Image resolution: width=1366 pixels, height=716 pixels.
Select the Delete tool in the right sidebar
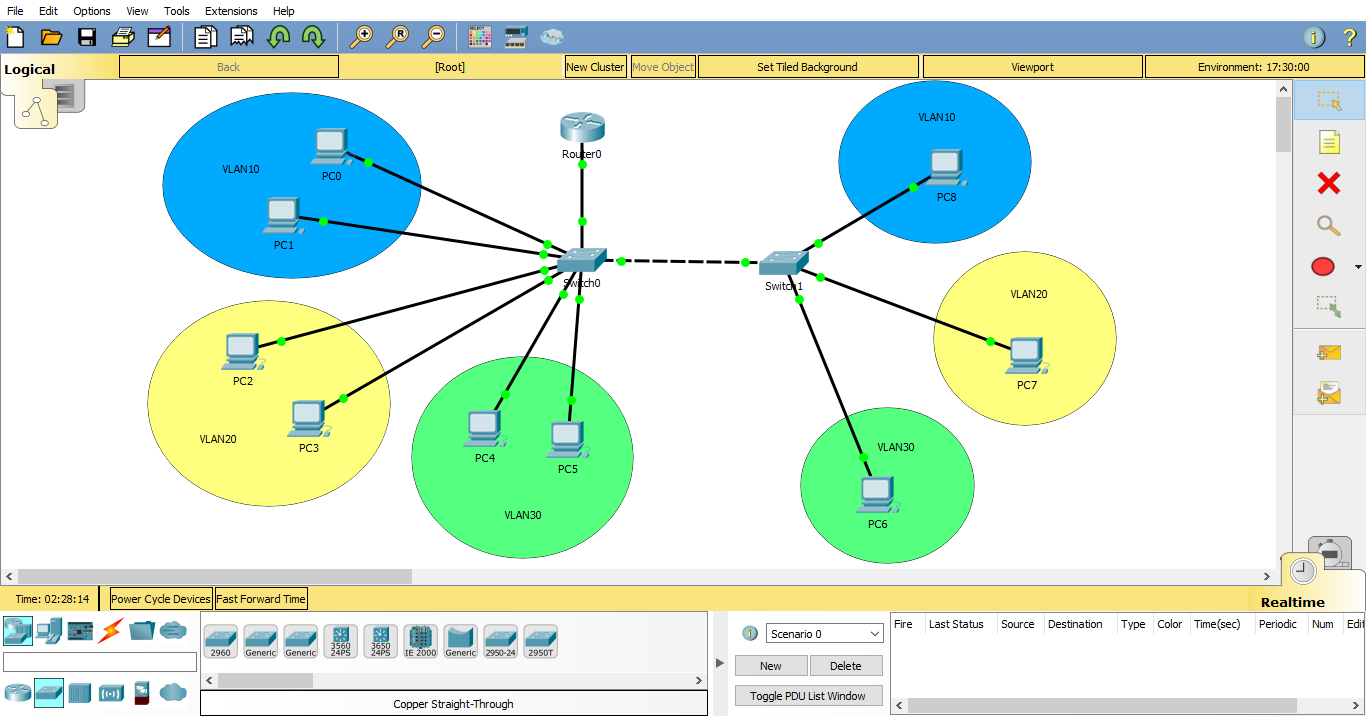[x=1329, y=183]
